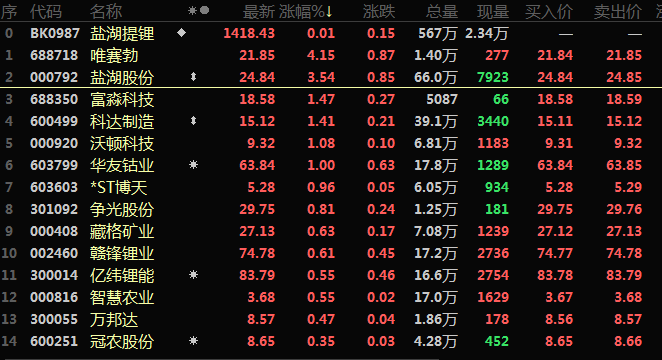The height and width of the screenshot is (360, 662).
Task: Click code 603799
Action: [x=54, y=165]
